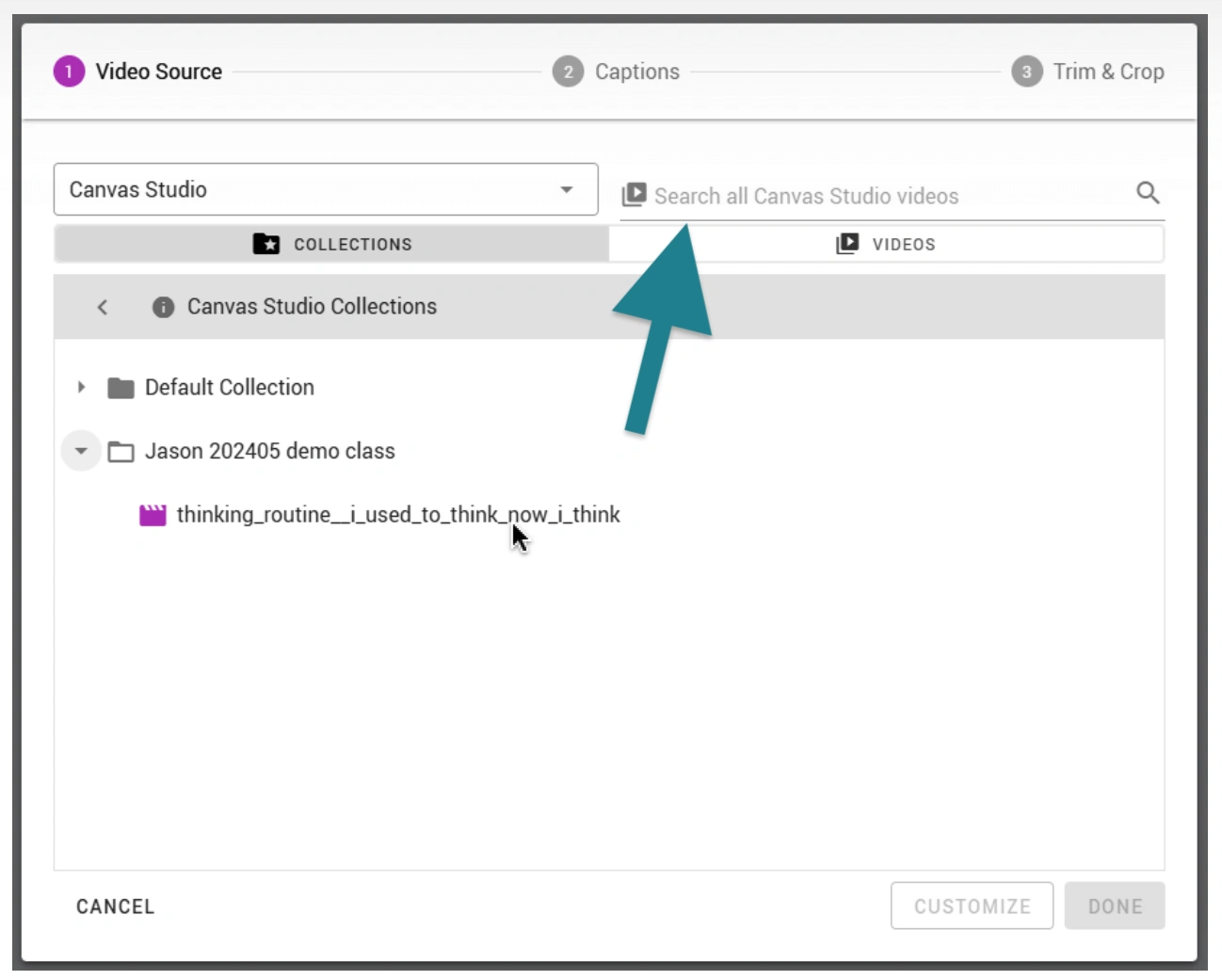Click the info icon beside Canvas Studio Collections

163,307
